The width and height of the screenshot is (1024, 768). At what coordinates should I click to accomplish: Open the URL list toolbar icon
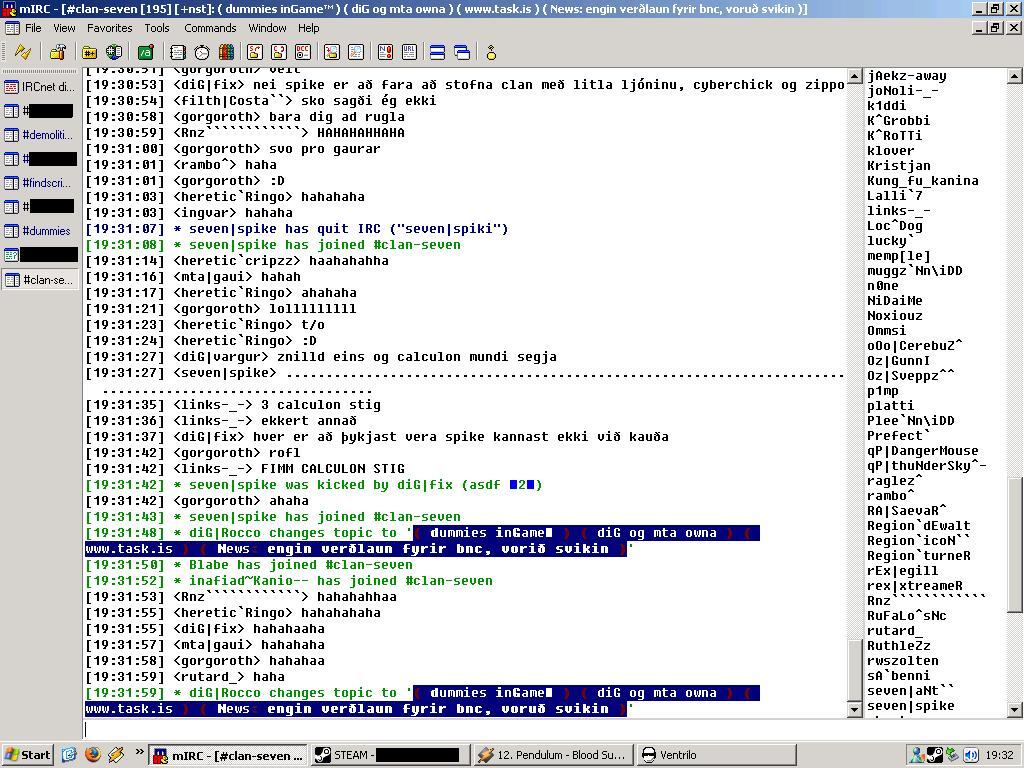(x=409, y=52)
